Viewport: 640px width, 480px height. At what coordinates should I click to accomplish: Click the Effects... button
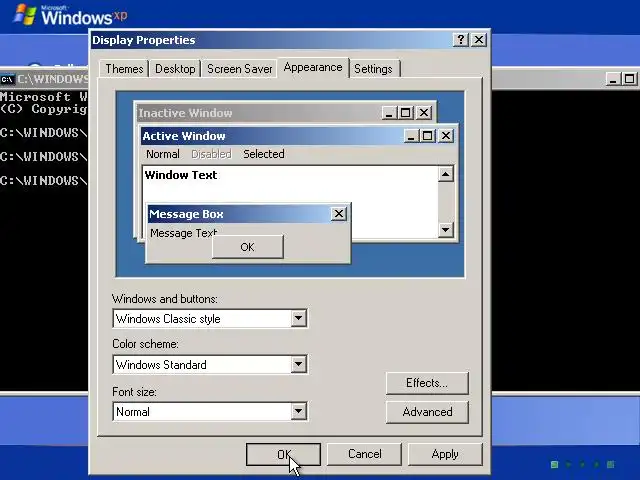click(x=427, y=383)
